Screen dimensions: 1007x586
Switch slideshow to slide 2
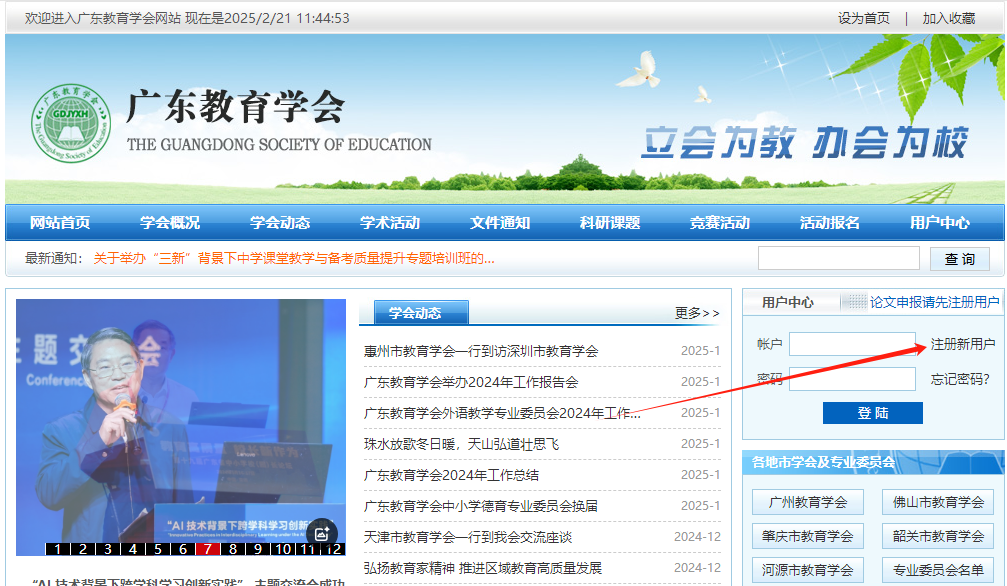point(83,549)
